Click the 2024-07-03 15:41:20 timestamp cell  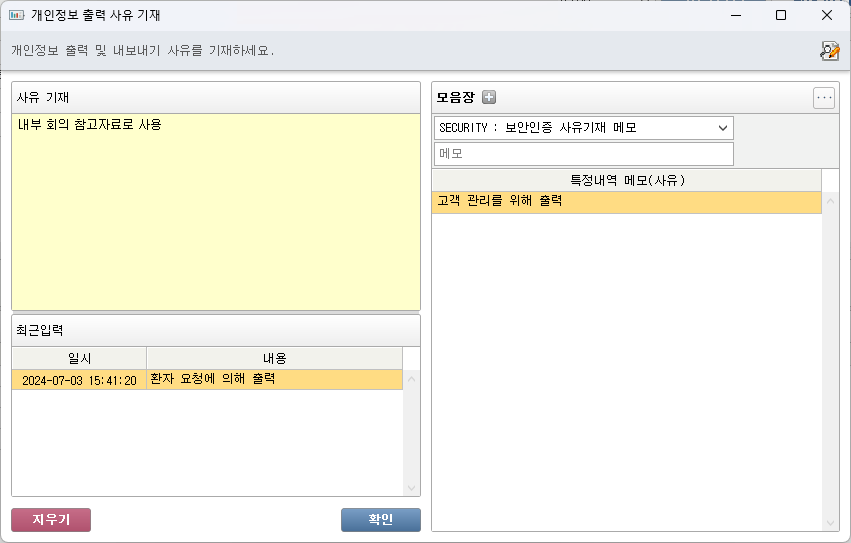(79, 380)
